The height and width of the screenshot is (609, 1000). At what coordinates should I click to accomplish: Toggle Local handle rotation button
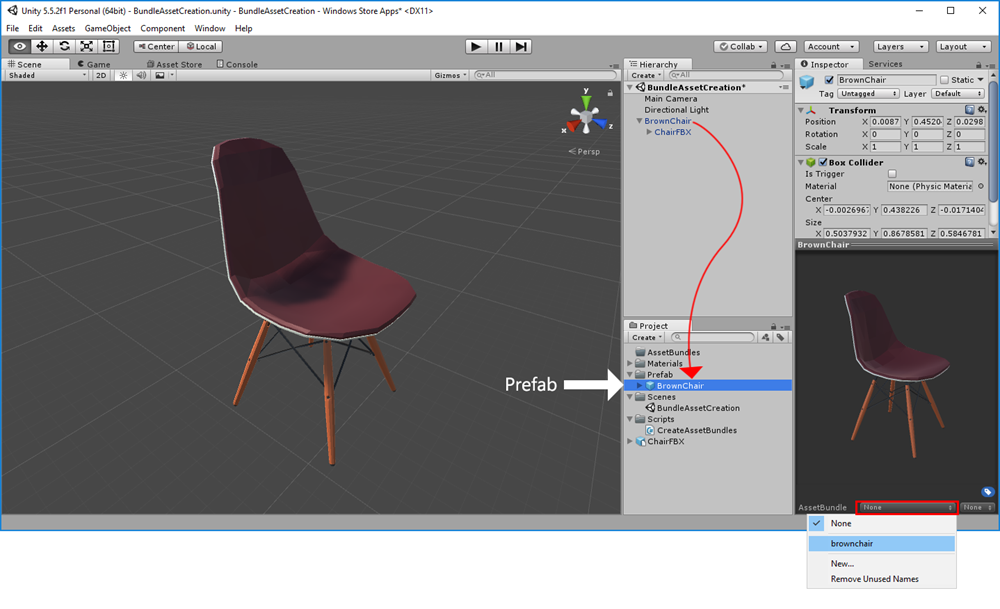(201, 47)
